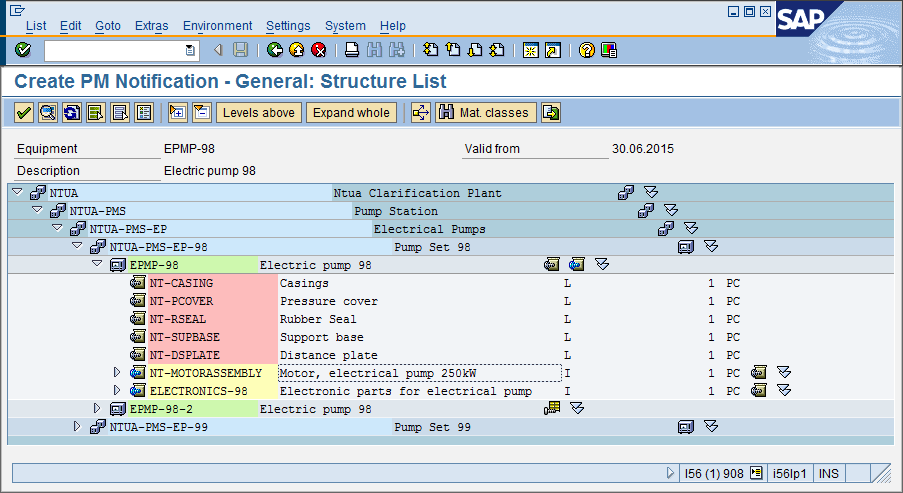Open the Customize Local Layout icon

click(x=609, y=50)
